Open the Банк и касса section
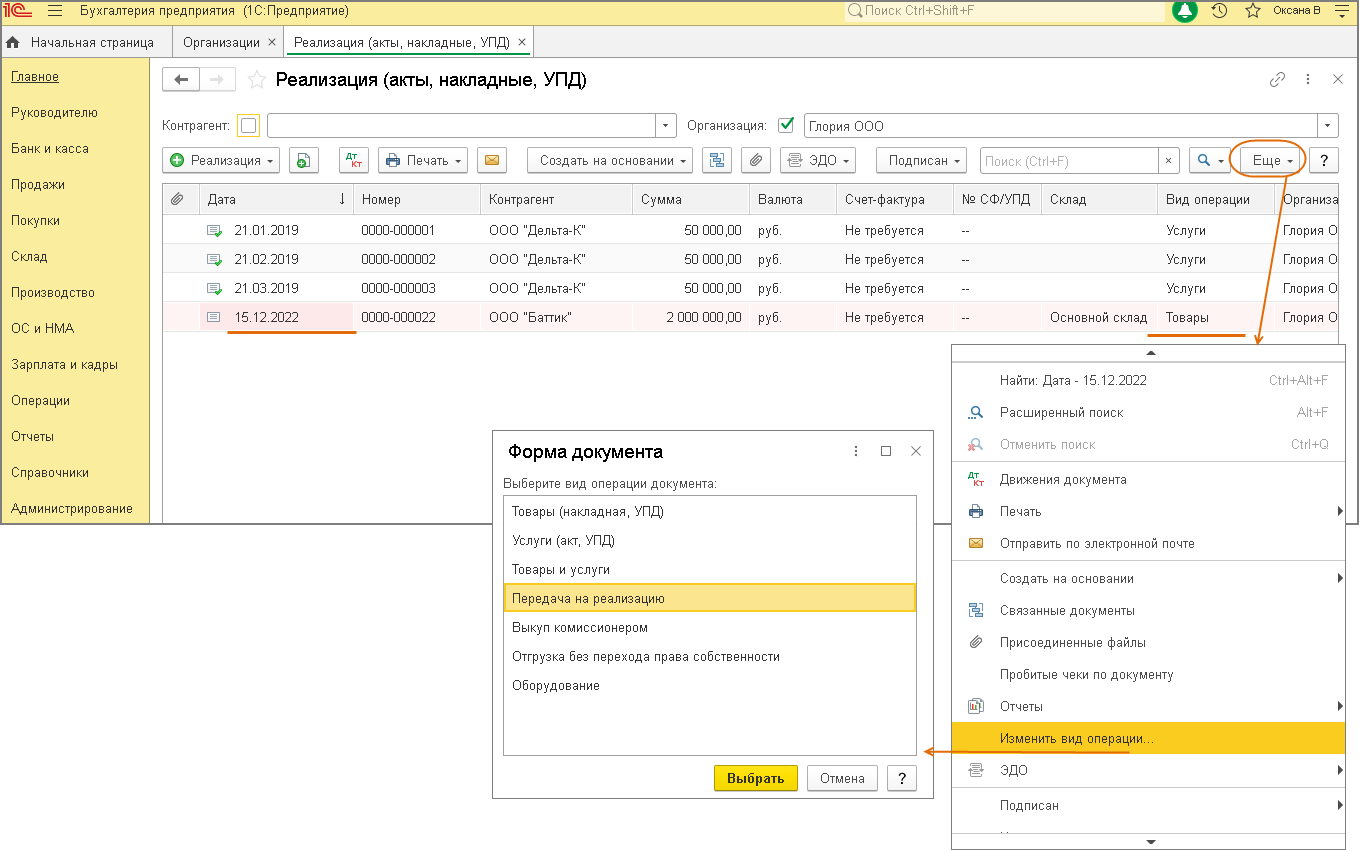 point(50,148)
